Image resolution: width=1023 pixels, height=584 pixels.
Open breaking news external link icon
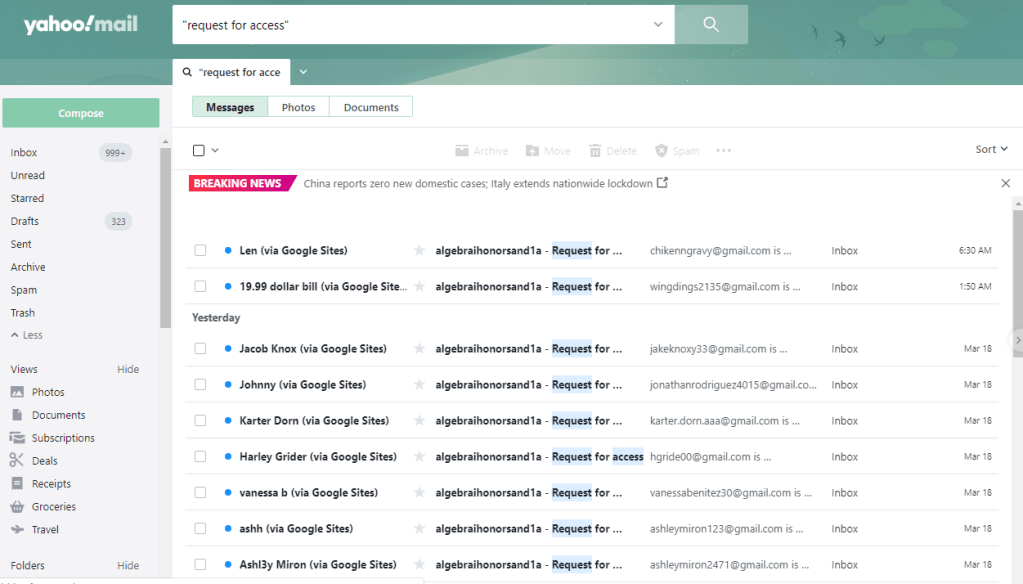click(x=662, y=183)
